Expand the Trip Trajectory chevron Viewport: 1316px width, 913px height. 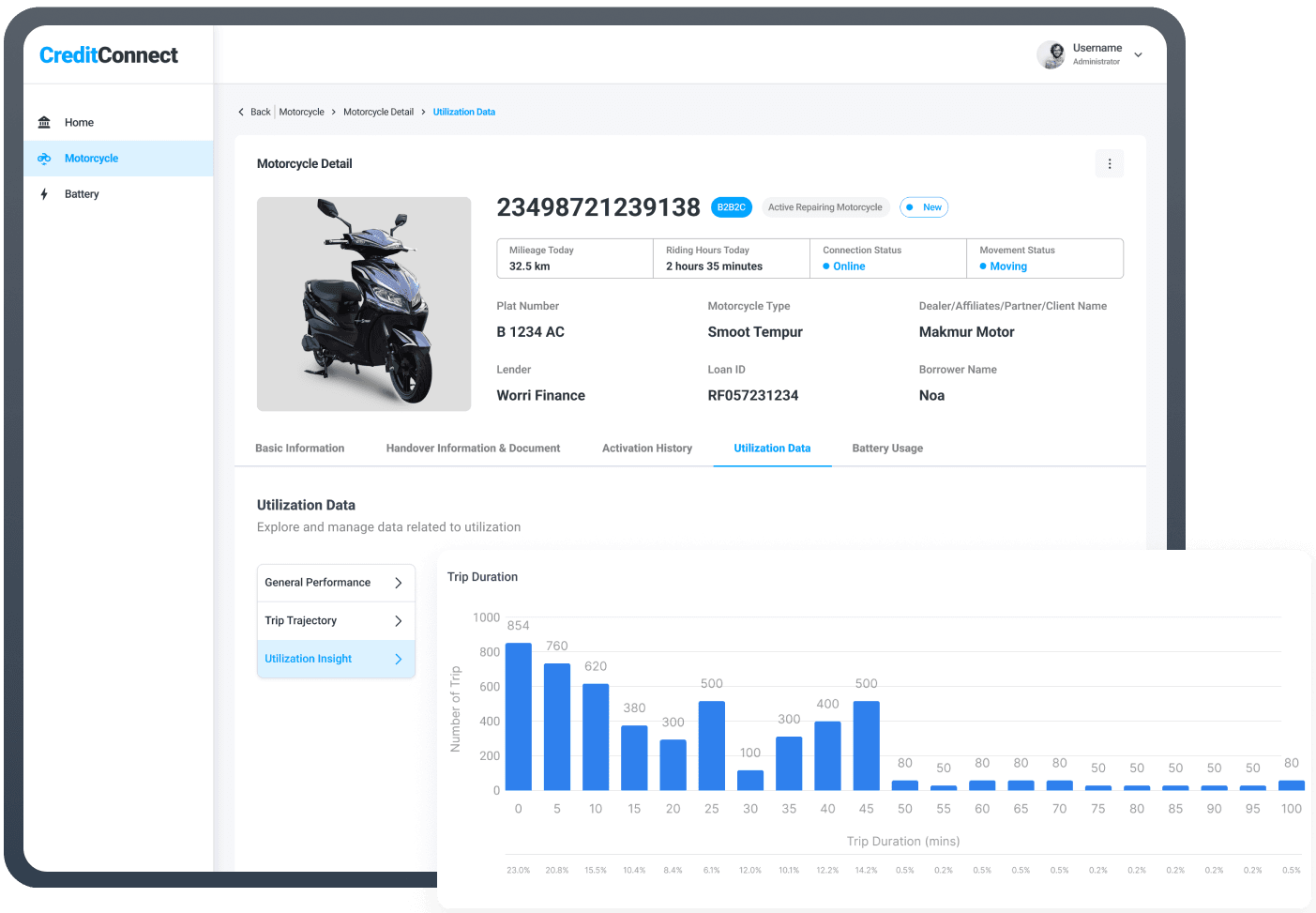(x=398, y=621)
